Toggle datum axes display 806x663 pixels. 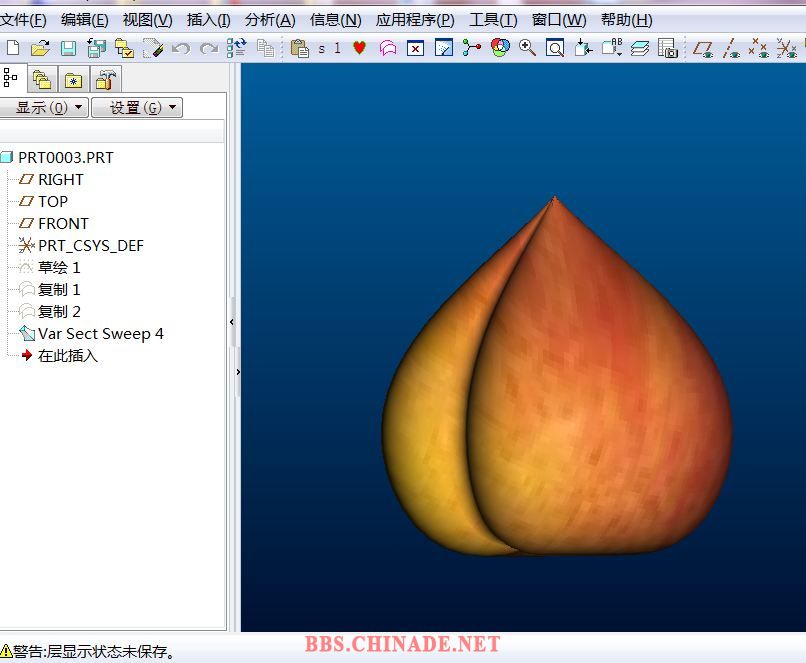pos(732,48)
